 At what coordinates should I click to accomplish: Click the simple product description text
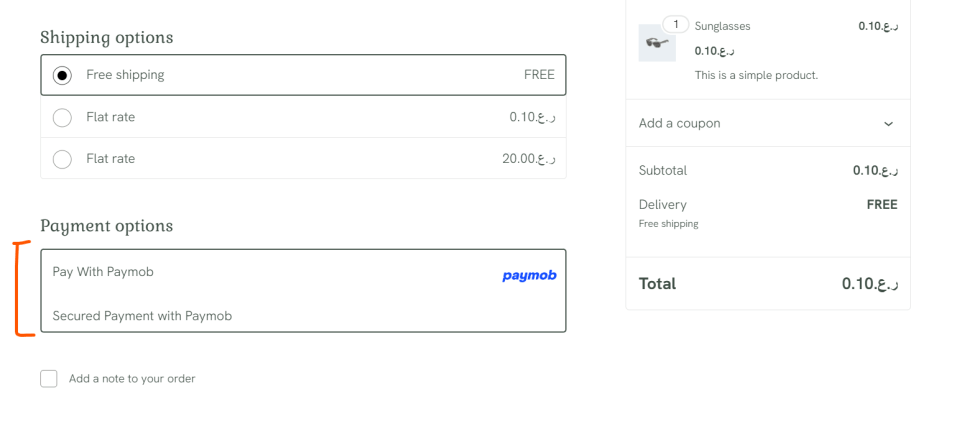756,75
